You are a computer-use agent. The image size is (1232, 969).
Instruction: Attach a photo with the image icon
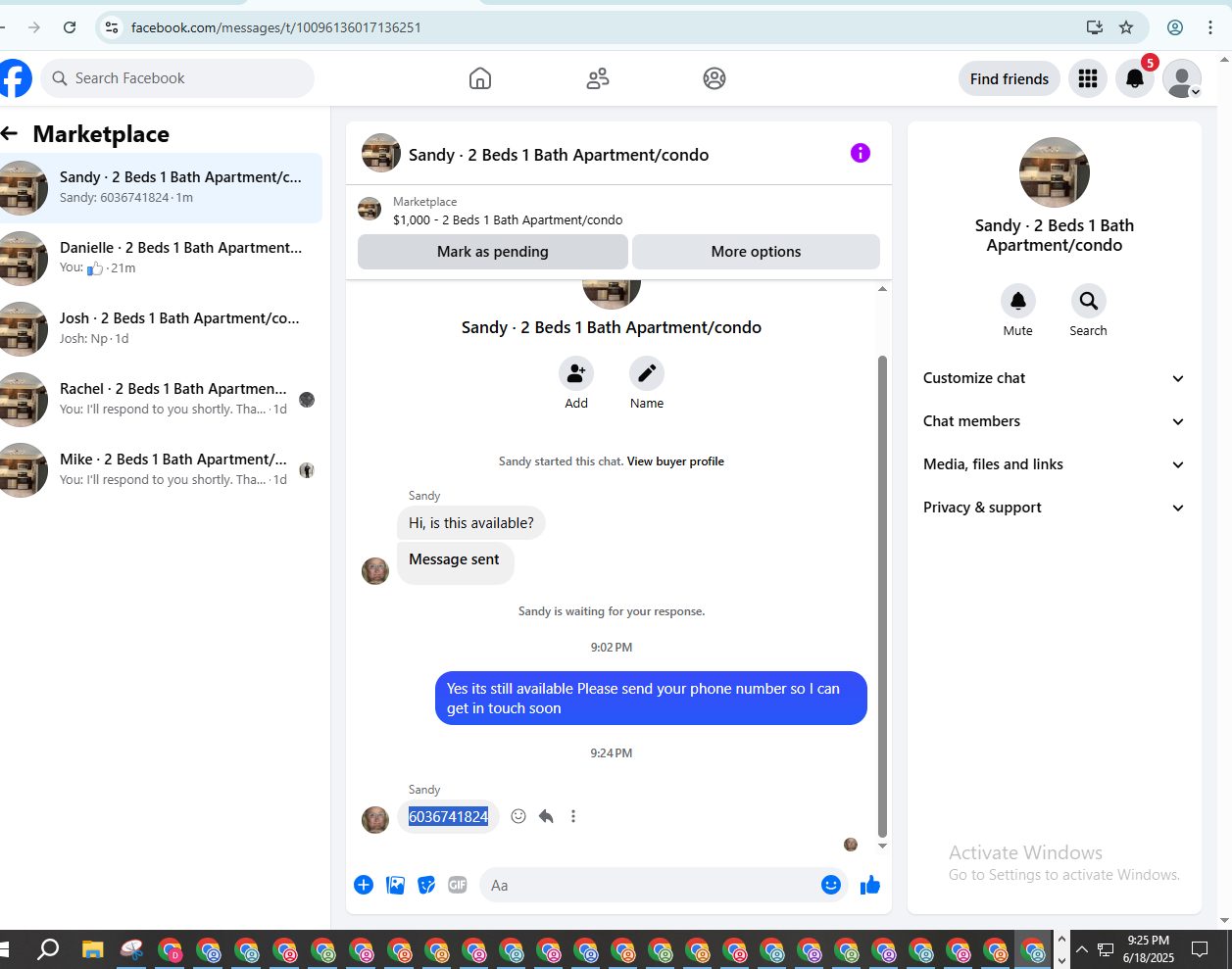[396, 885]
